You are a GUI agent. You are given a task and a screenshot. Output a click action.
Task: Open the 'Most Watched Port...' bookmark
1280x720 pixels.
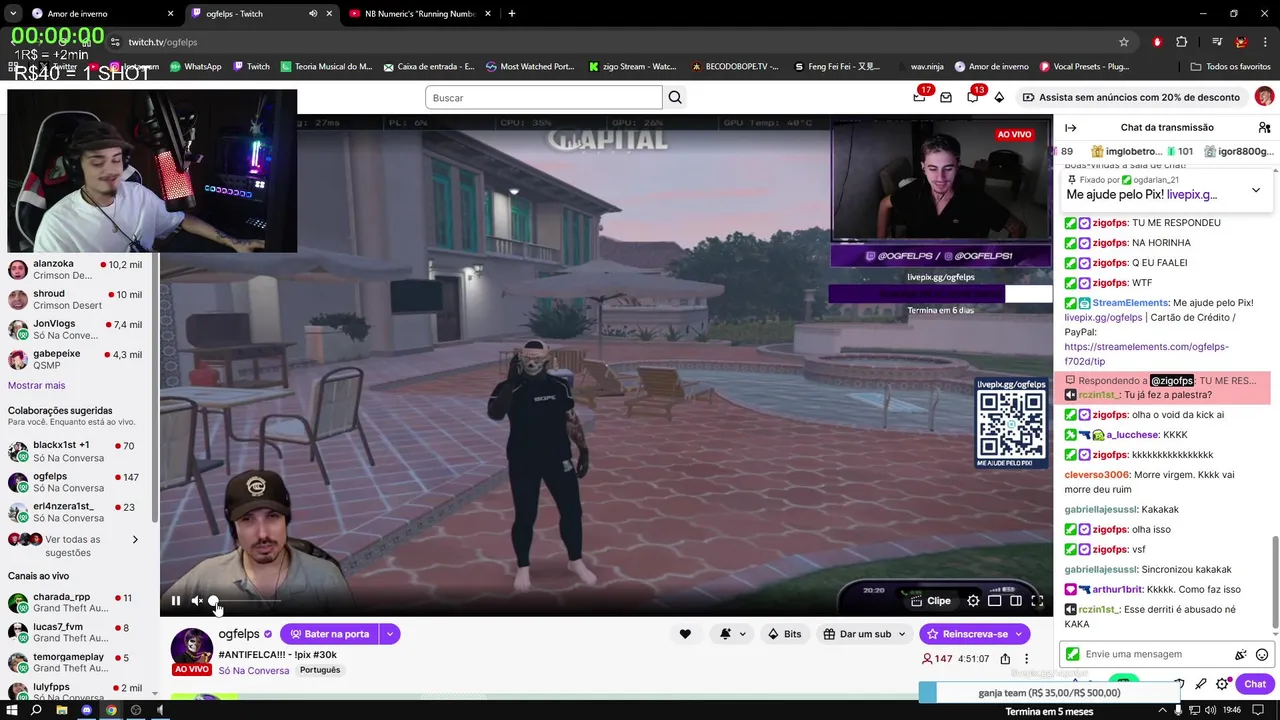(530, 67)
